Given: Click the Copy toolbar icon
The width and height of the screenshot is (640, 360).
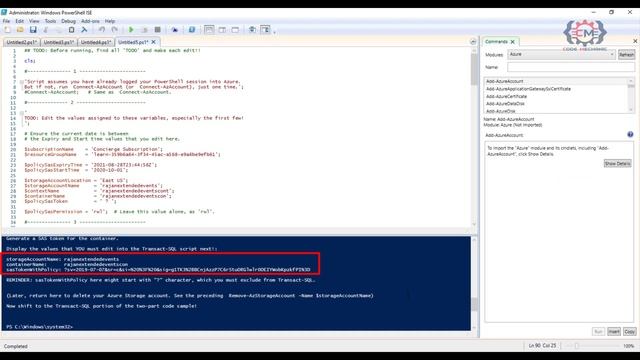Looking at the screenshot, I should 58,30.
